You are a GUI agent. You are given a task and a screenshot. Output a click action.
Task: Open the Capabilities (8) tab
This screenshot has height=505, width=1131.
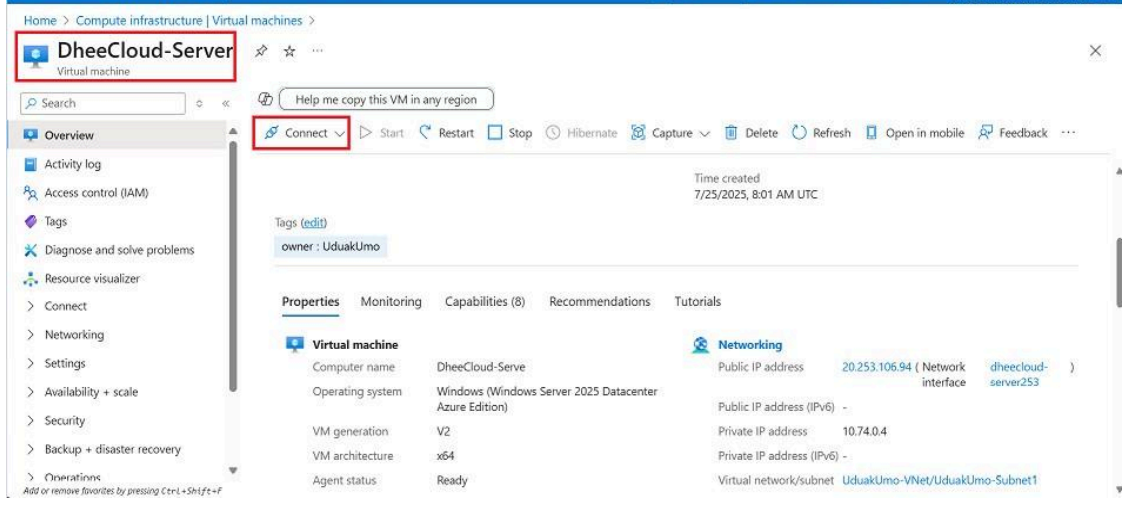click(485, 301)
